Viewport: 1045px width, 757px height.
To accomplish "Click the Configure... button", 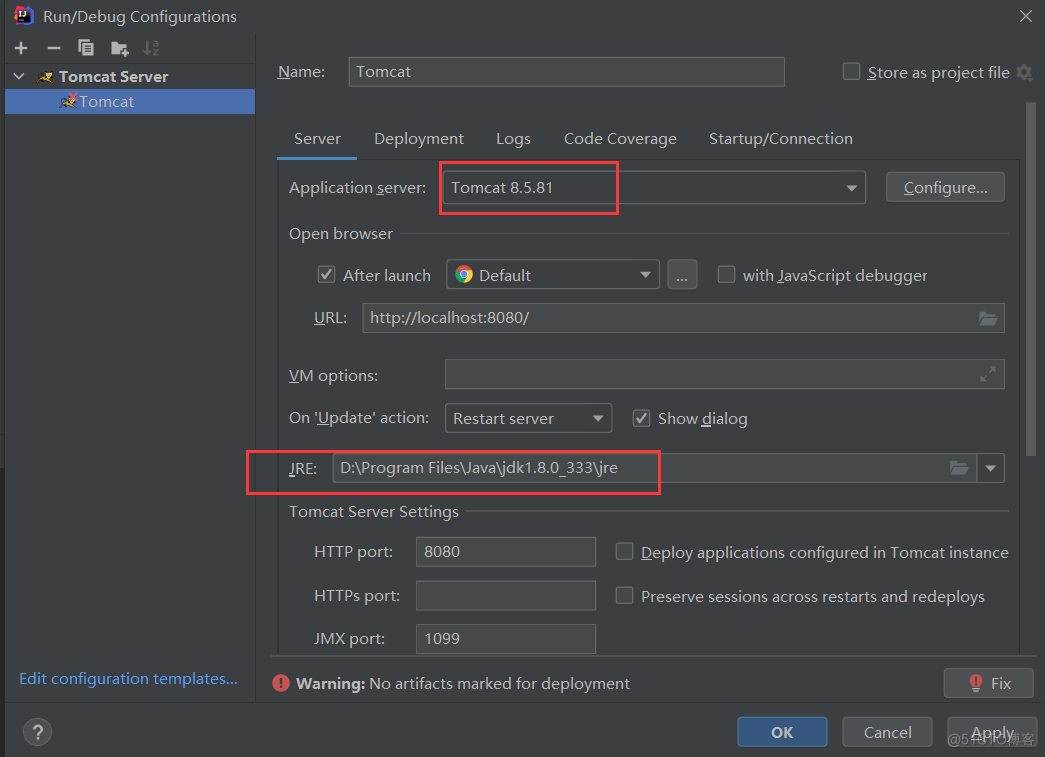I will [x=945, y=187].
